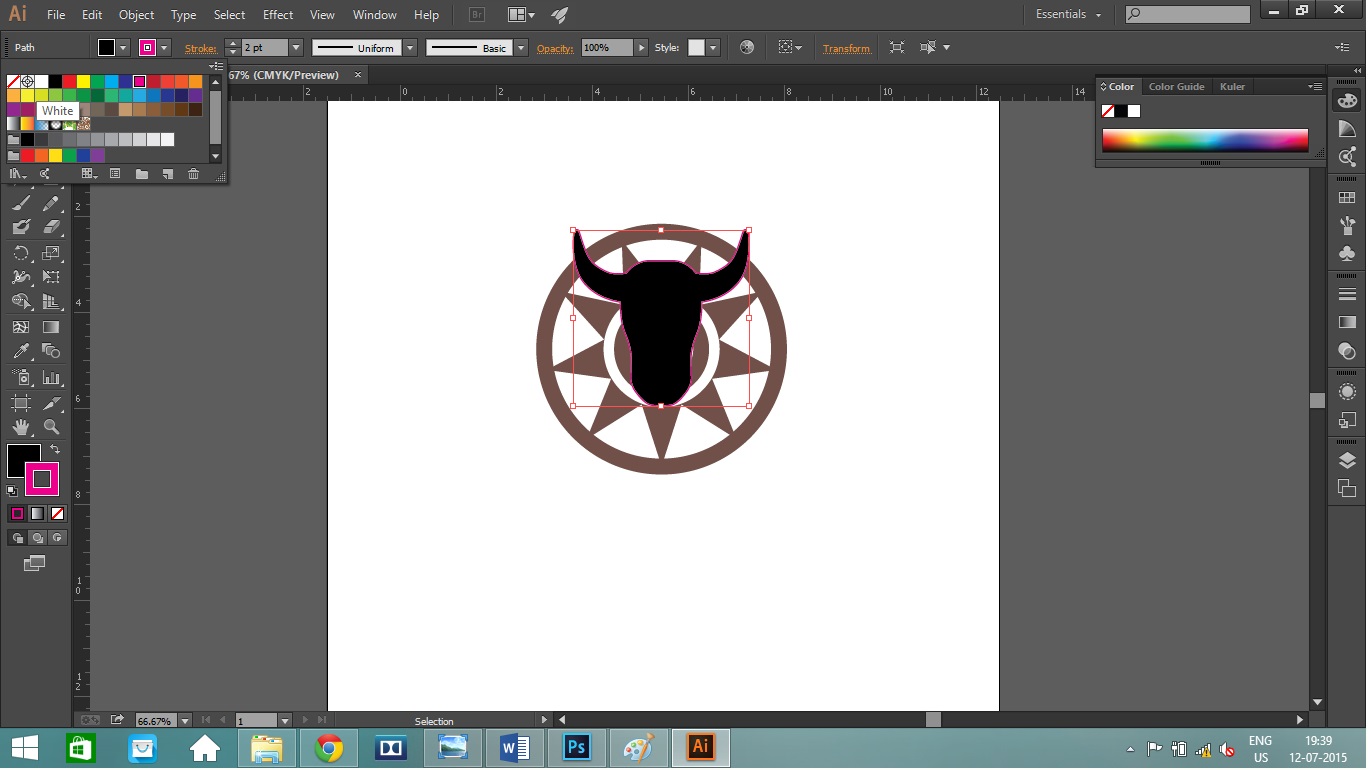This screenshot has height=770, width=1368.
Task: Select the Column Graph tool
Action: click(51, 378)
